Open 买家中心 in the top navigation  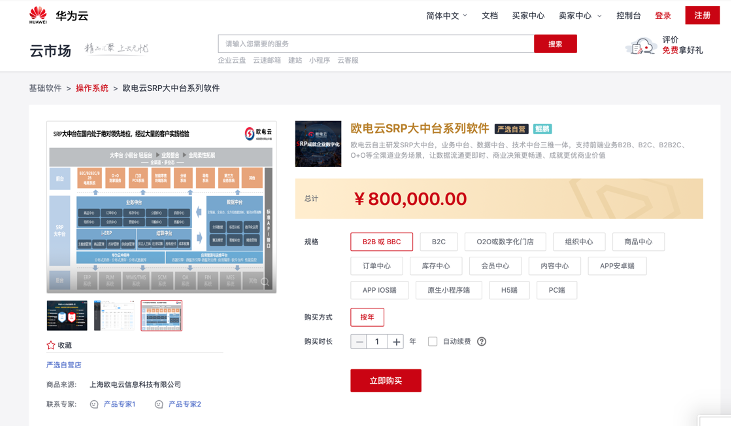point(528,15)
